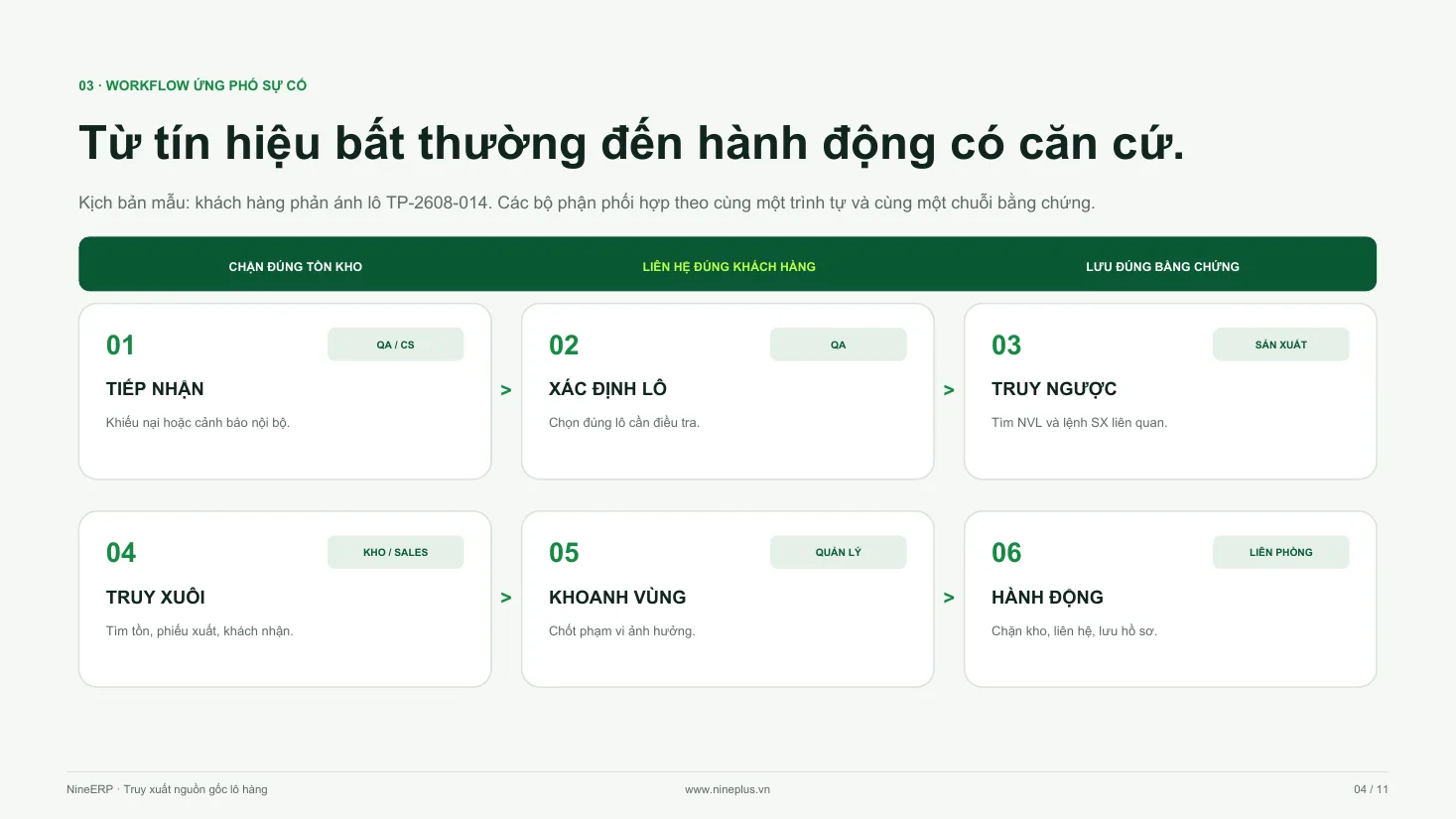Click the subtitle starting with 'Kịch bản mẫu'

click(x=587, y=203)
